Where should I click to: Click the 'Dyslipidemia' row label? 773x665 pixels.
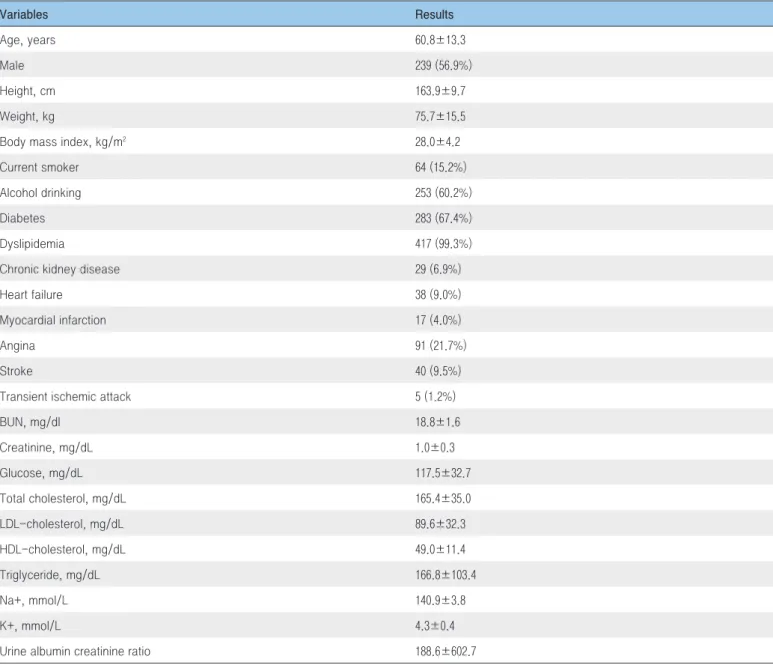[32, 244]
